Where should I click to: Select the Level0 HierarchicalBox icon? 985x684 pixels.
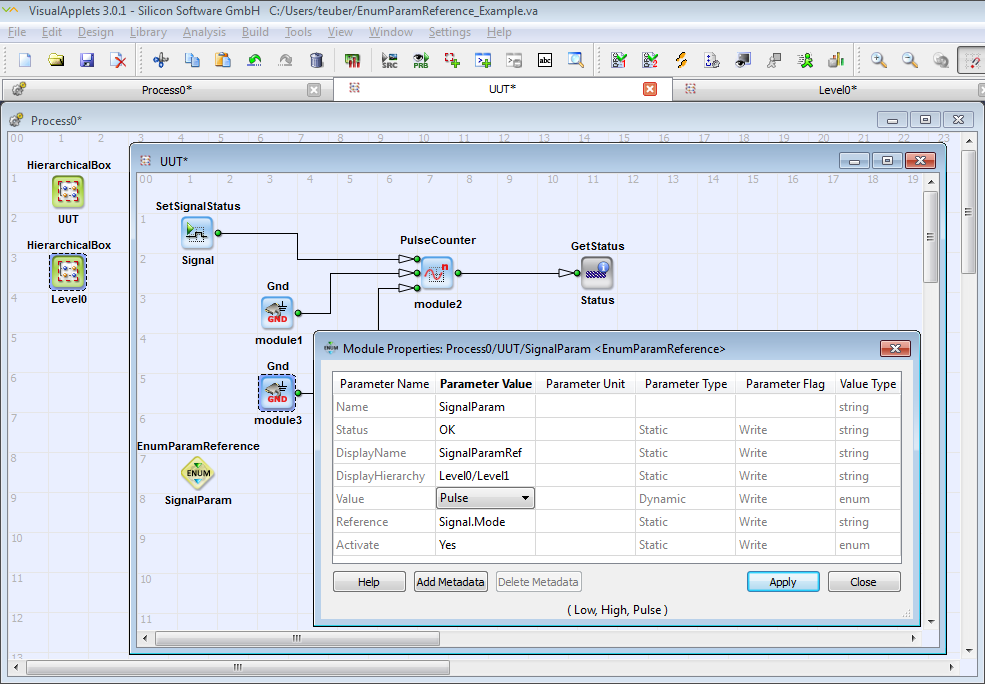point(68,270)
